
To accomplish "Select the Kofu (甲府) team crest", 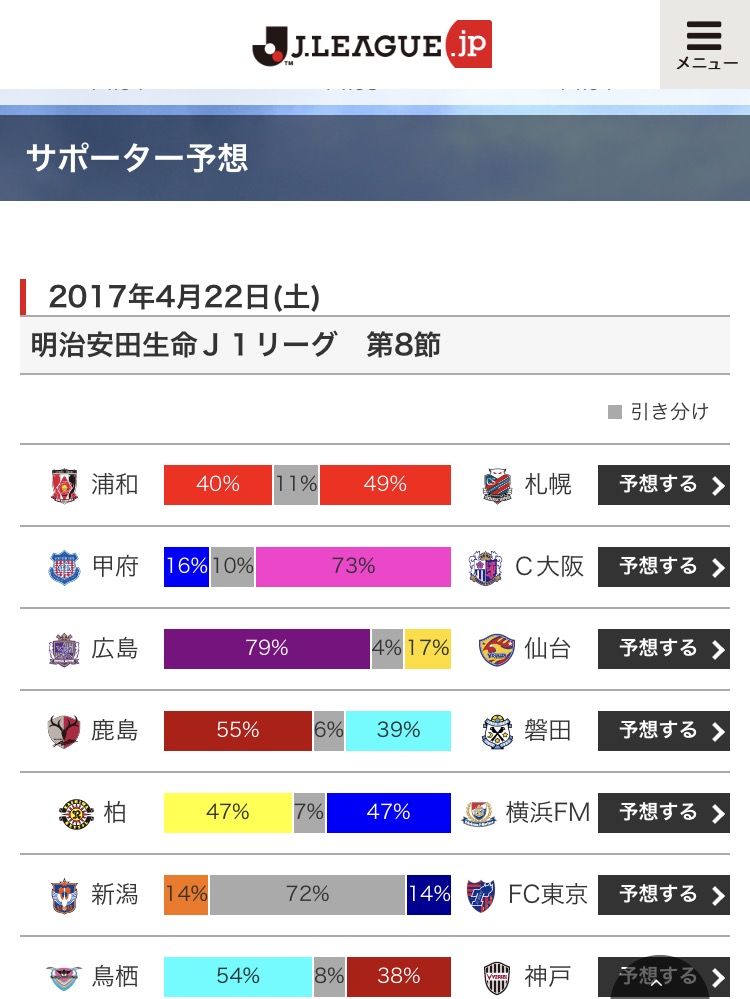I will (64, 567).
